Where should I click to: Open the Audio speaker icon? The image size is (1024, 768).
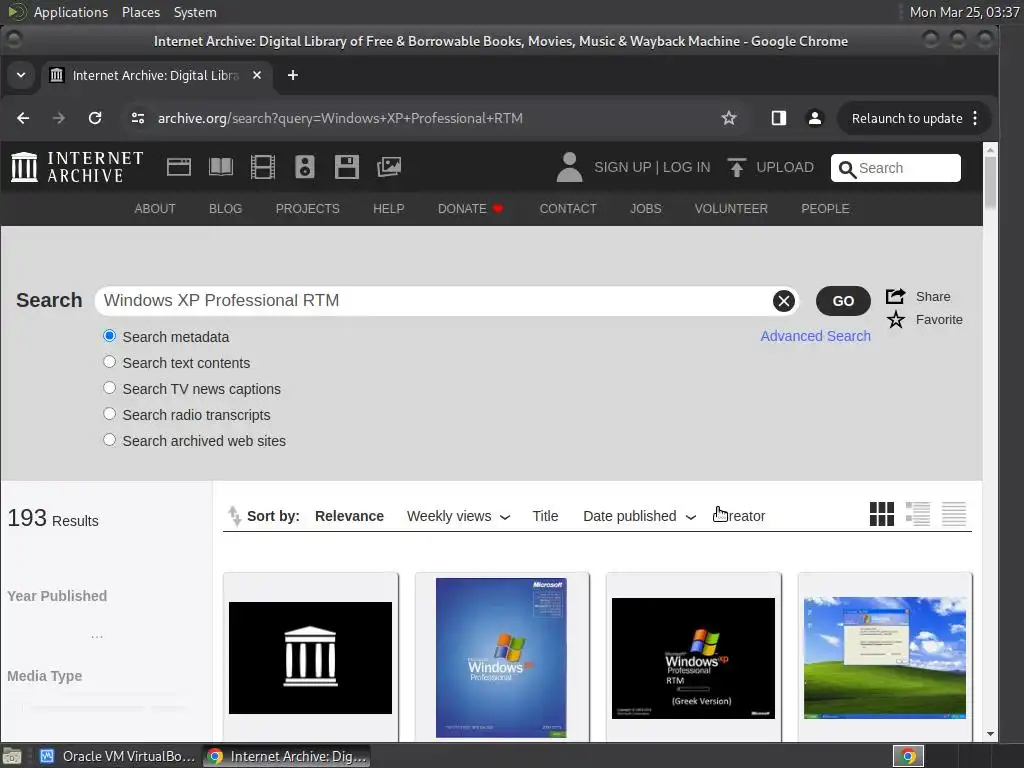pos(304,167)
